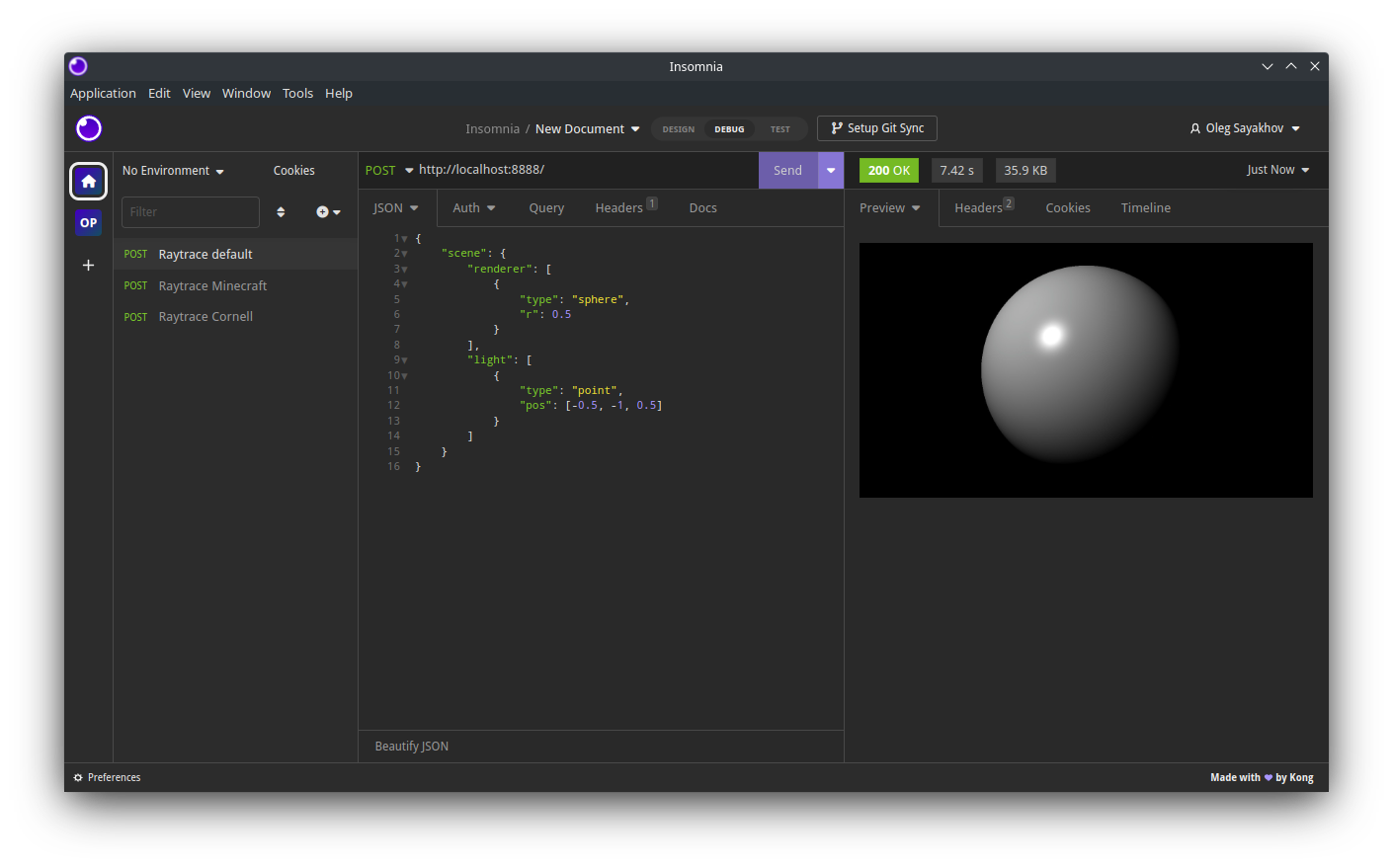
Task: Click the Setup Git Sync button
Action: point(877,128)
